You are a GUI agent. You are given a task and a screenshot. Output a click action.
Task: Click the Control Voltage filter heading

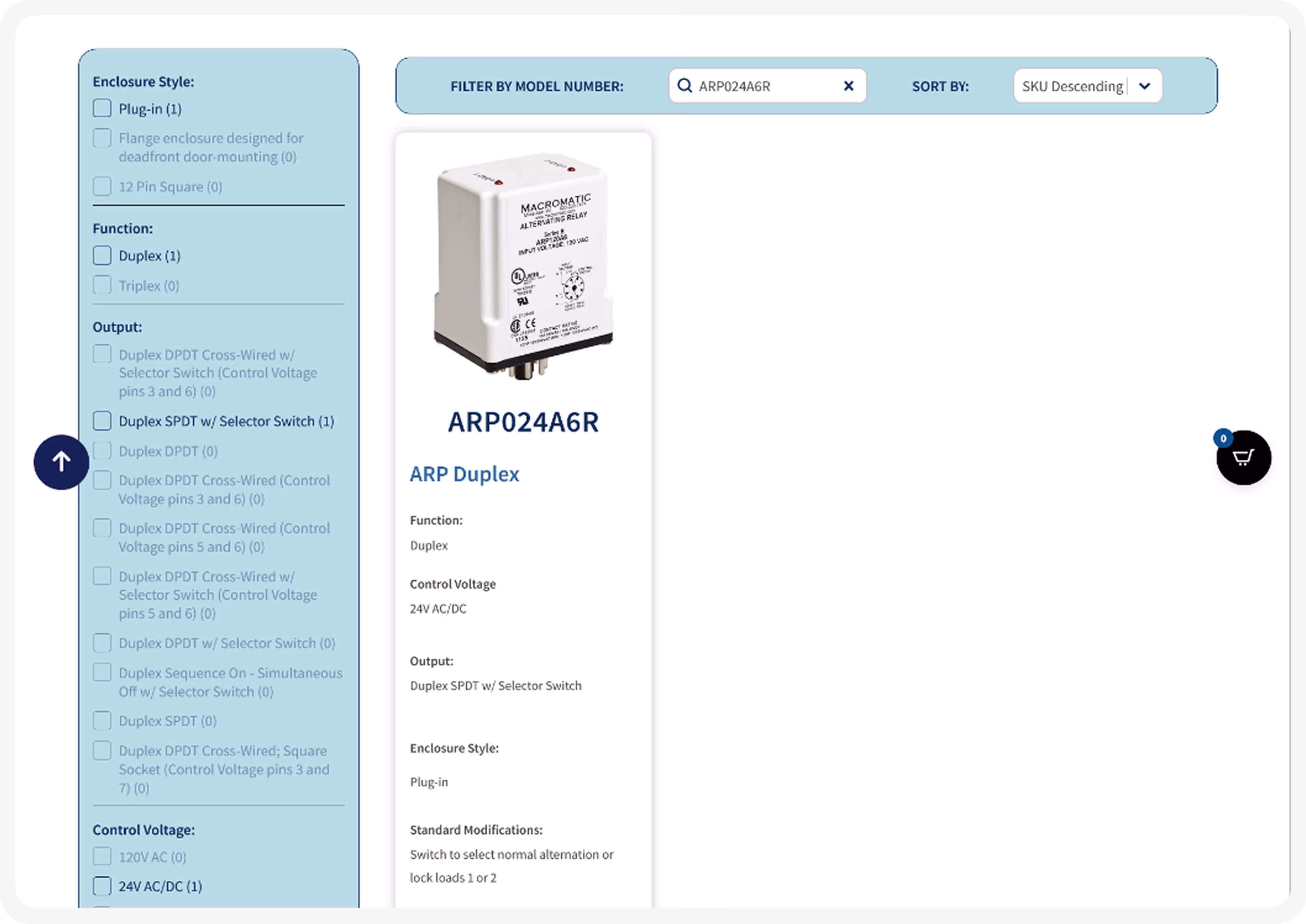143,830
